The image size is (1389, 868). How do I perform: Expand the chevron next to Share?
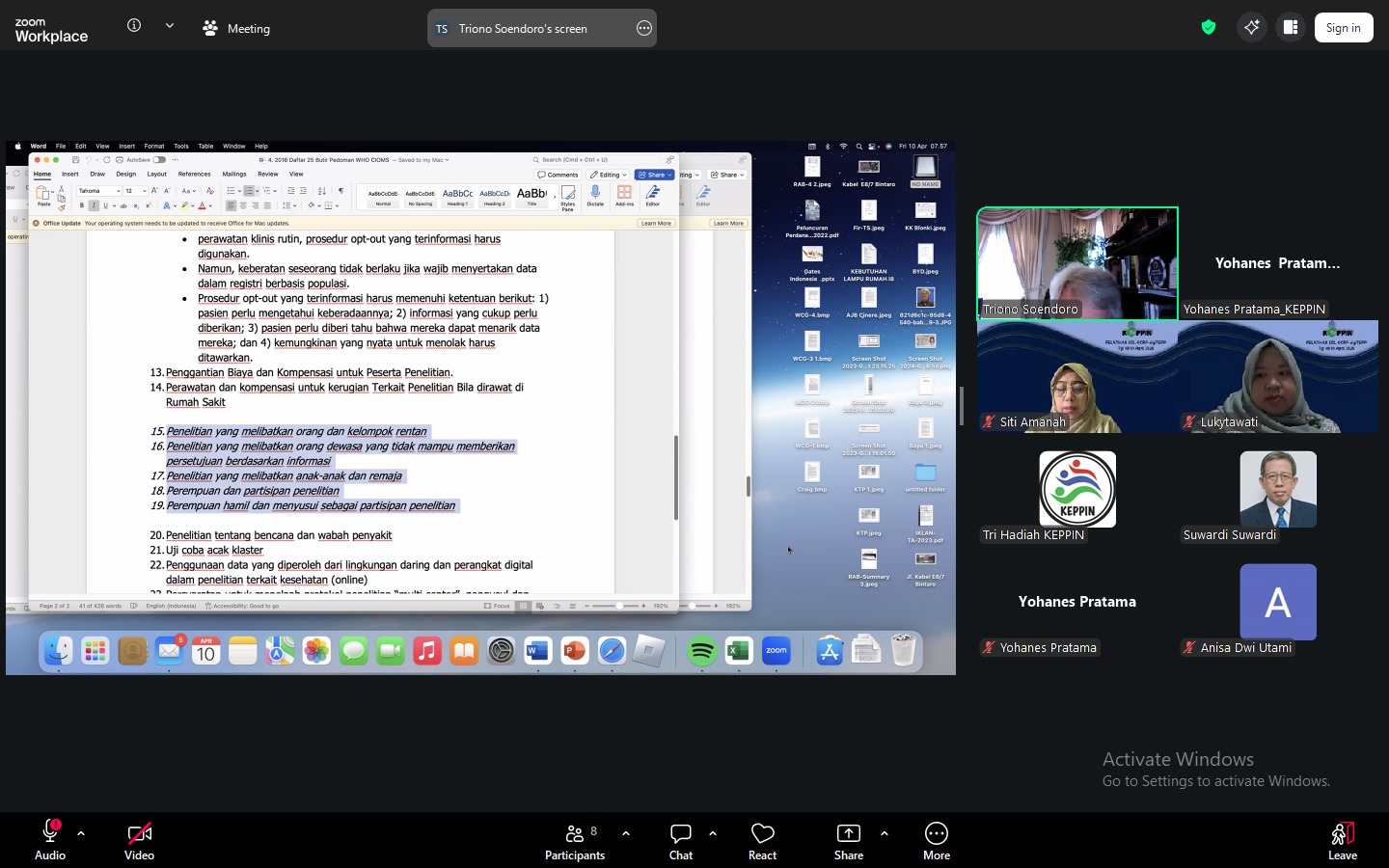tap(885, 833)
